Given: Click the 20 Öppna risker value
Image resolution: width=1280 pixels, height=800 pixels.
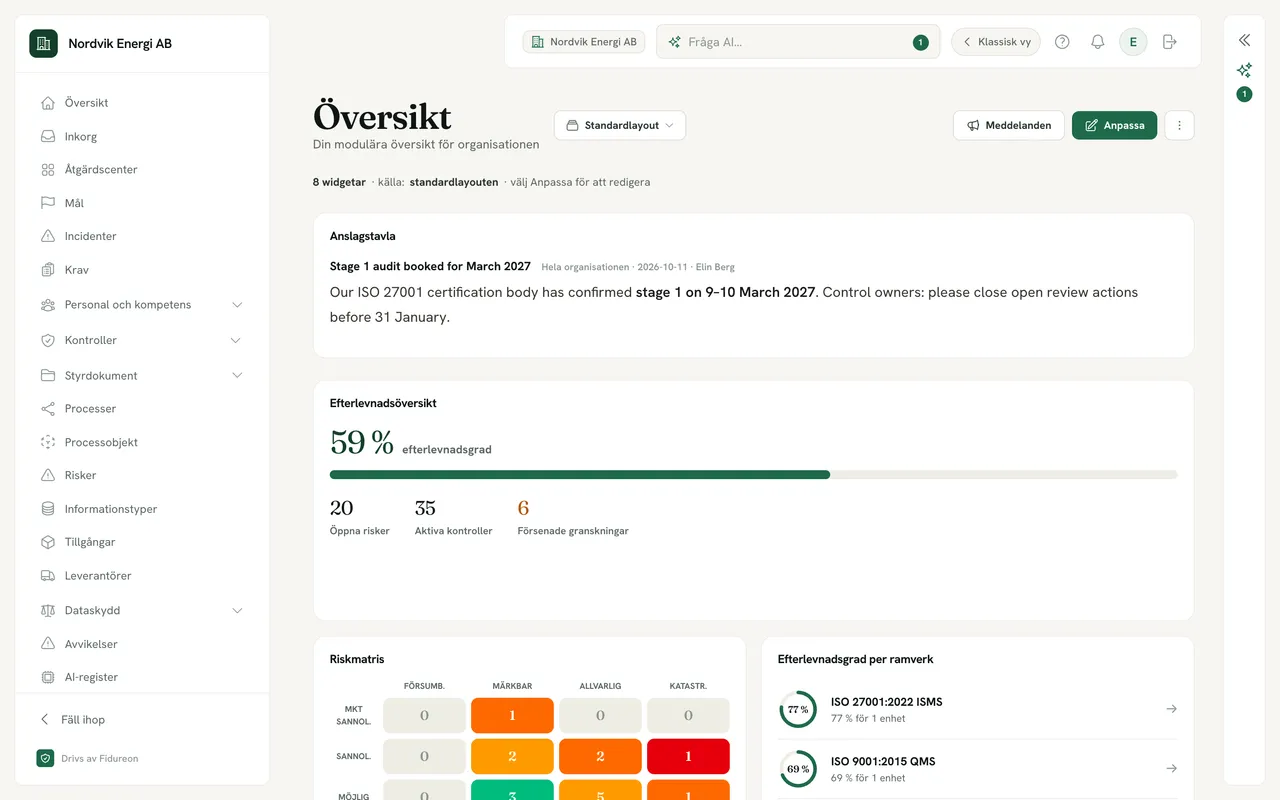Looking at the screenshot, I should coord(341,508).
